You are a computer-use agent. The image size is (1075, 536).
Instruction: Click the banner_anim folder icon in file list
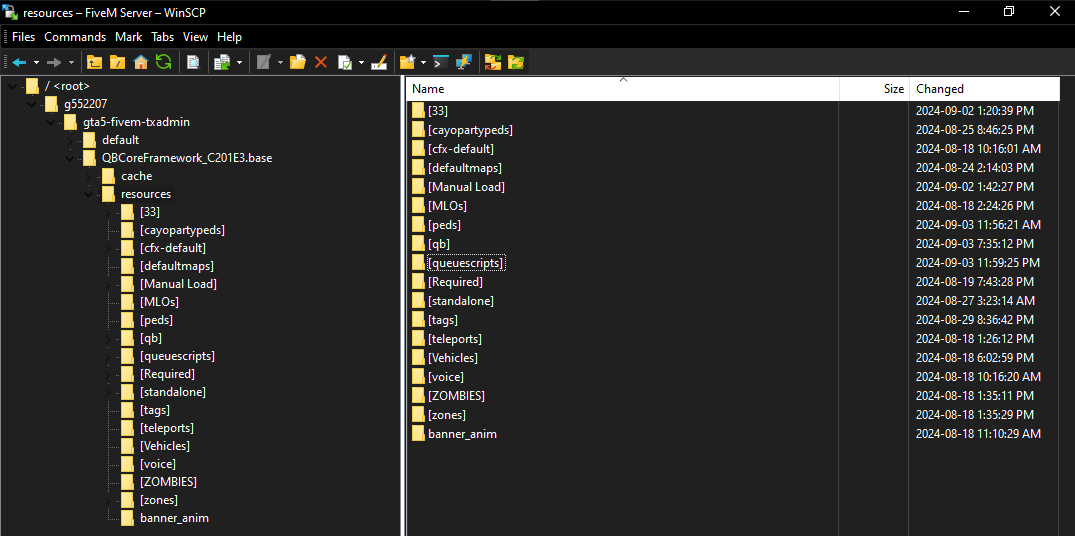pos(418,434)
